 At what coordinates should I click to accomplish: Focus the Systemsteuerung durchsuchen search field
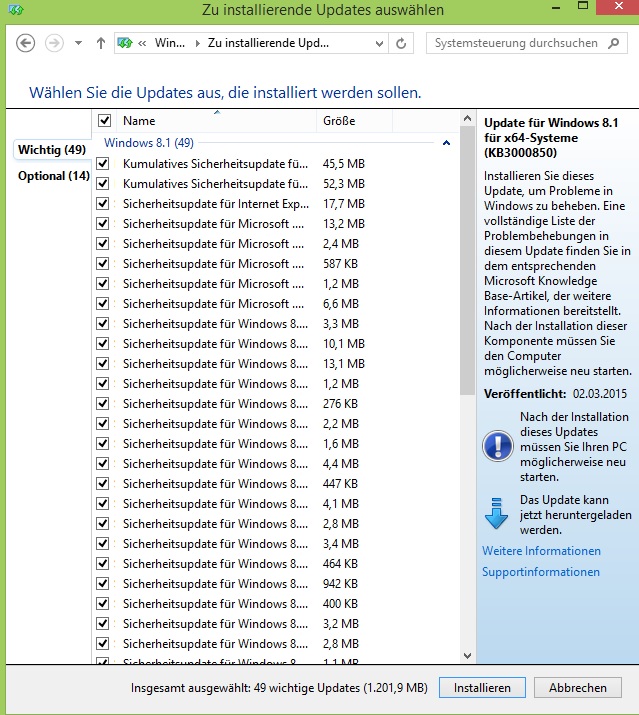point(527,43)
